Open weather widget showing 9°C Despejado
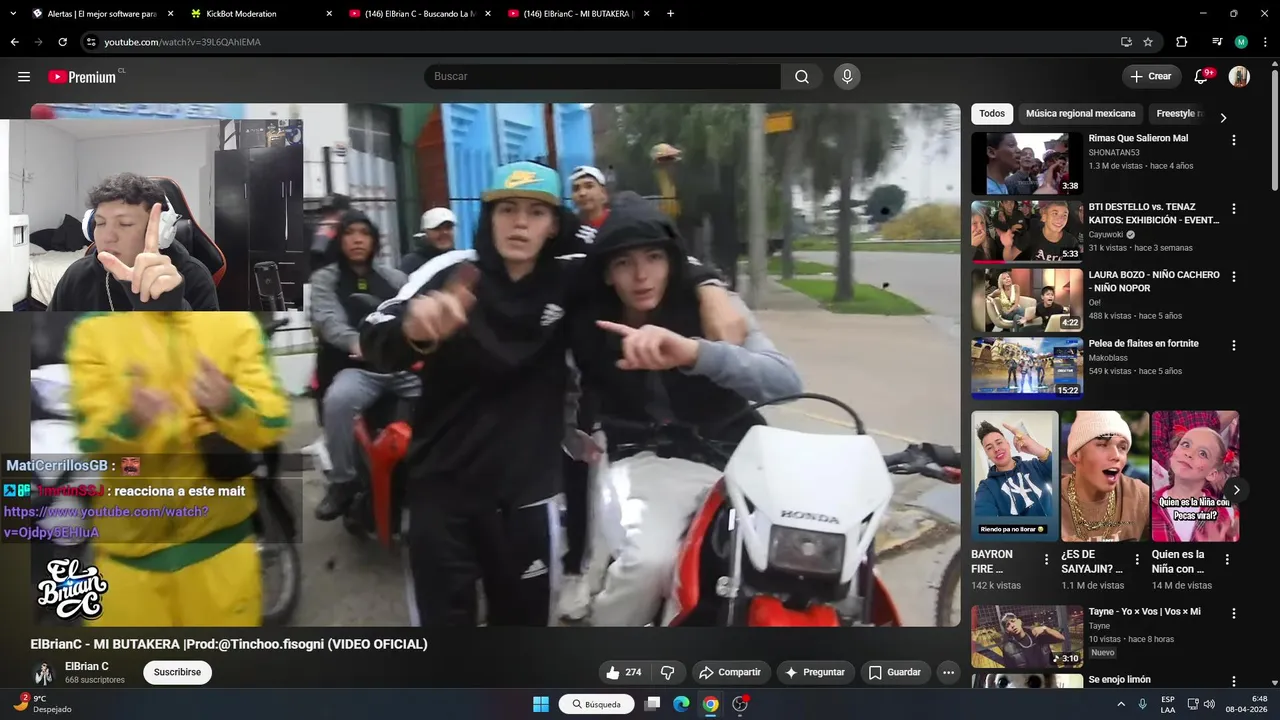 [x=42, y=704]
